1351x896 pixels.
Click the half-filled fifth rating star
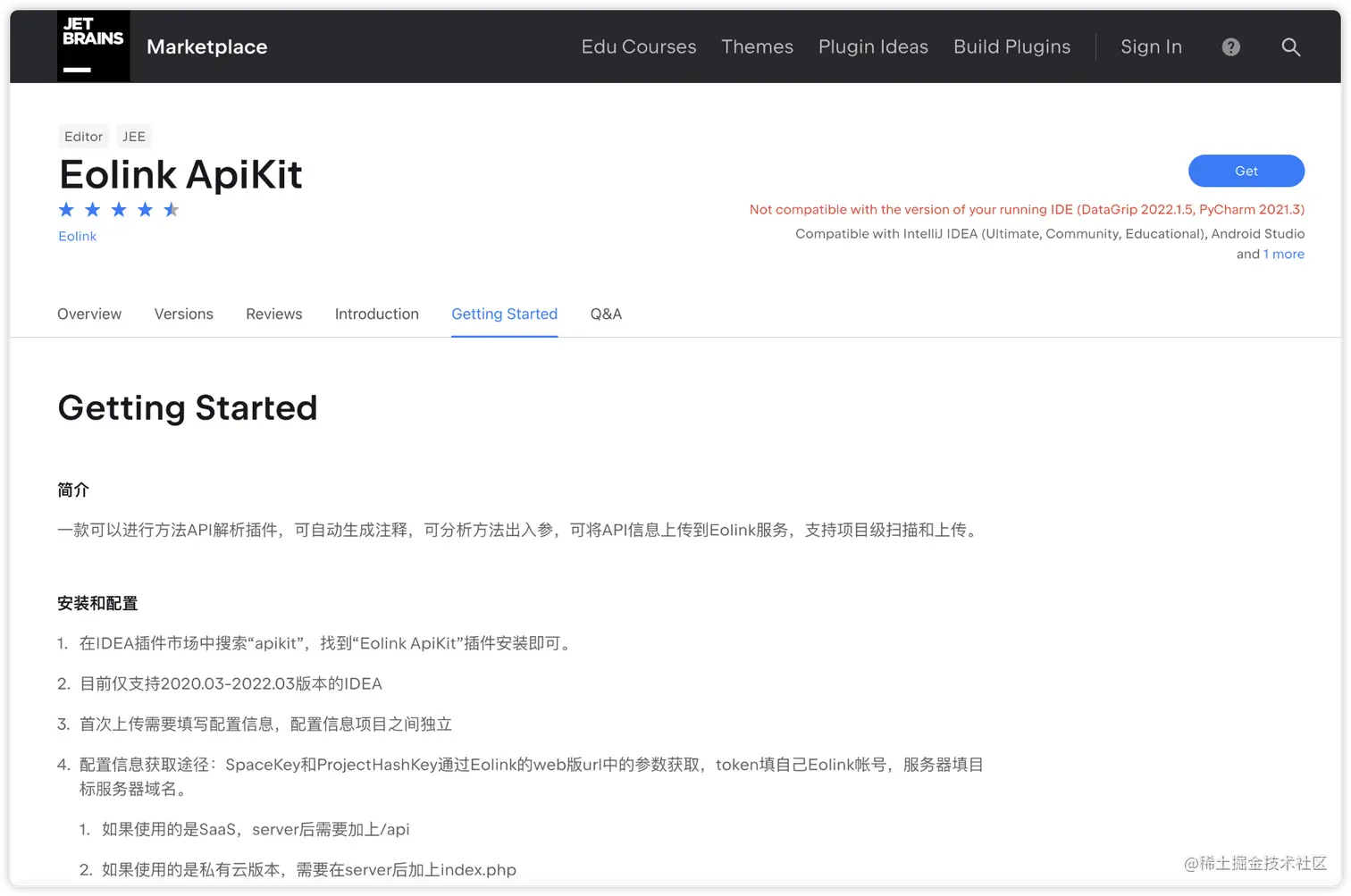pos(172,209)
